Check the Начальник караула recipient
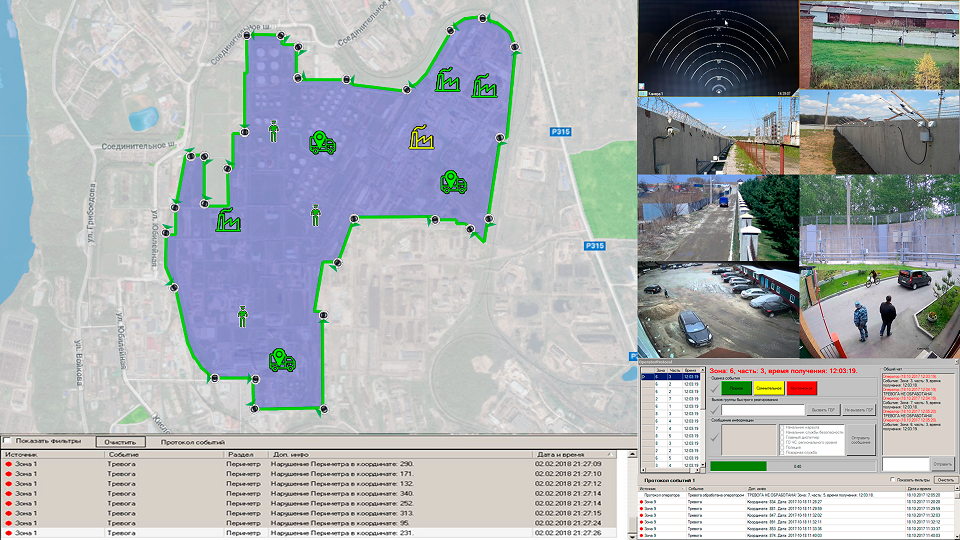960x540 pixels. [x=782, y=427]
